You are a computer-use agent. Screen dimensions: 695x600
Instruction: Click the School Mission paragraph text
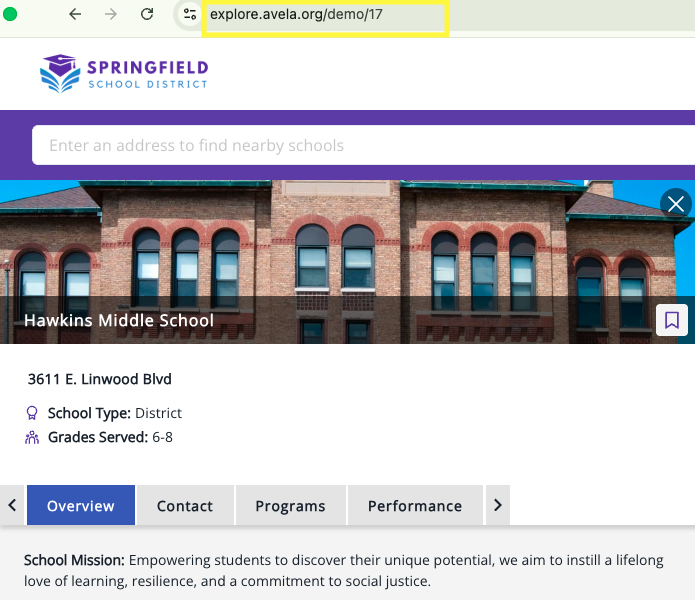coord(344,570)
